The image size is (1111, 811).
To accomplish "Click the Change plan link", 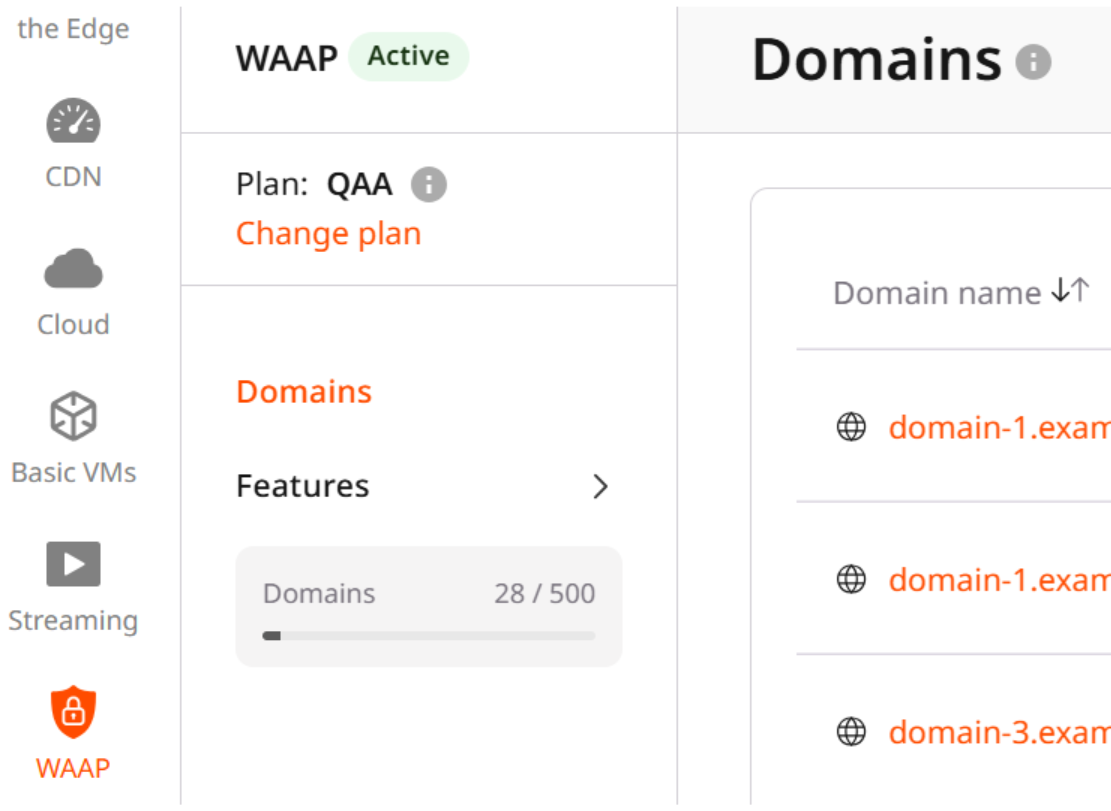I will [328, 233].
